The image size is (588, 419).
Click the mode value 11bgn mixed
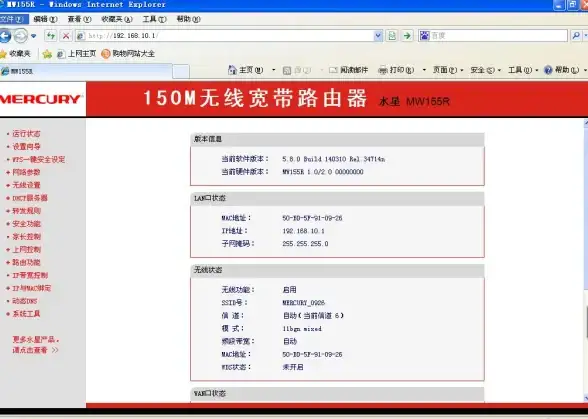302,329
